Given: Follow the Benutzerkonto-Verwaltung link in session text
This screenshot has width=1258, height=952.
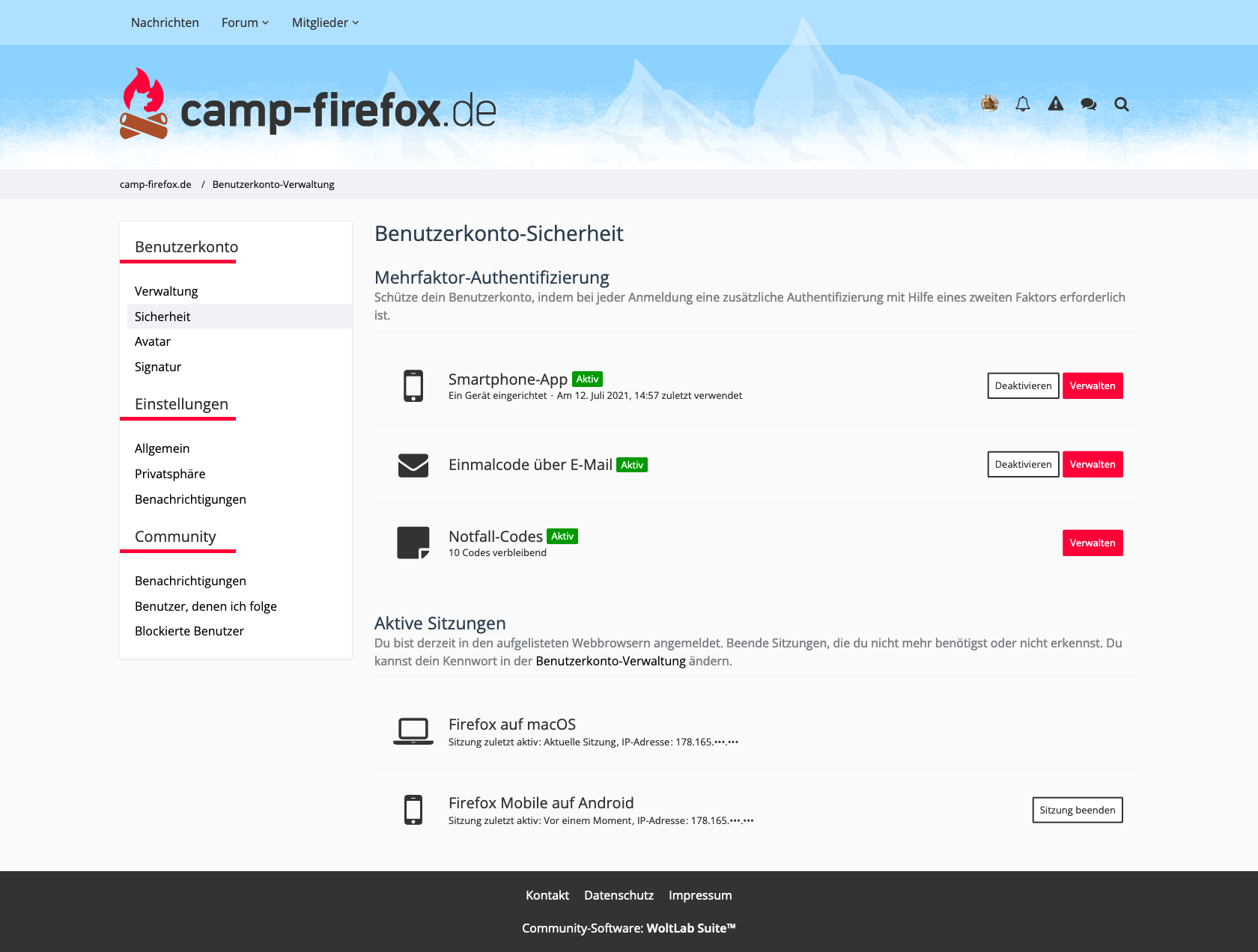Looking at the screenshot, I should 610,661.
